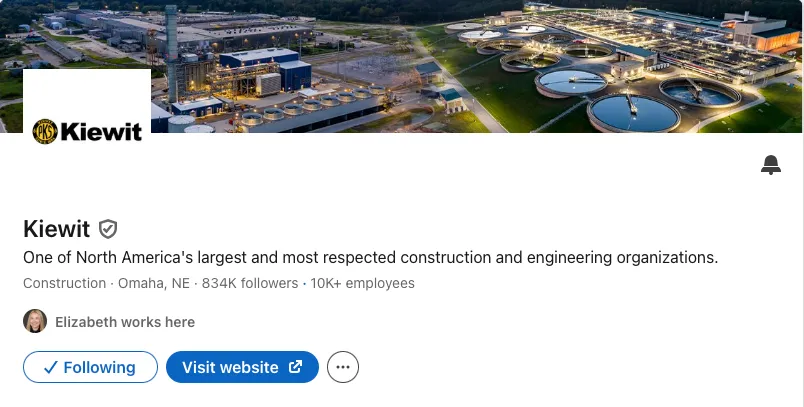
Task: Click the black Kiewit wordmark in logo
Action: tap(101, 132)
